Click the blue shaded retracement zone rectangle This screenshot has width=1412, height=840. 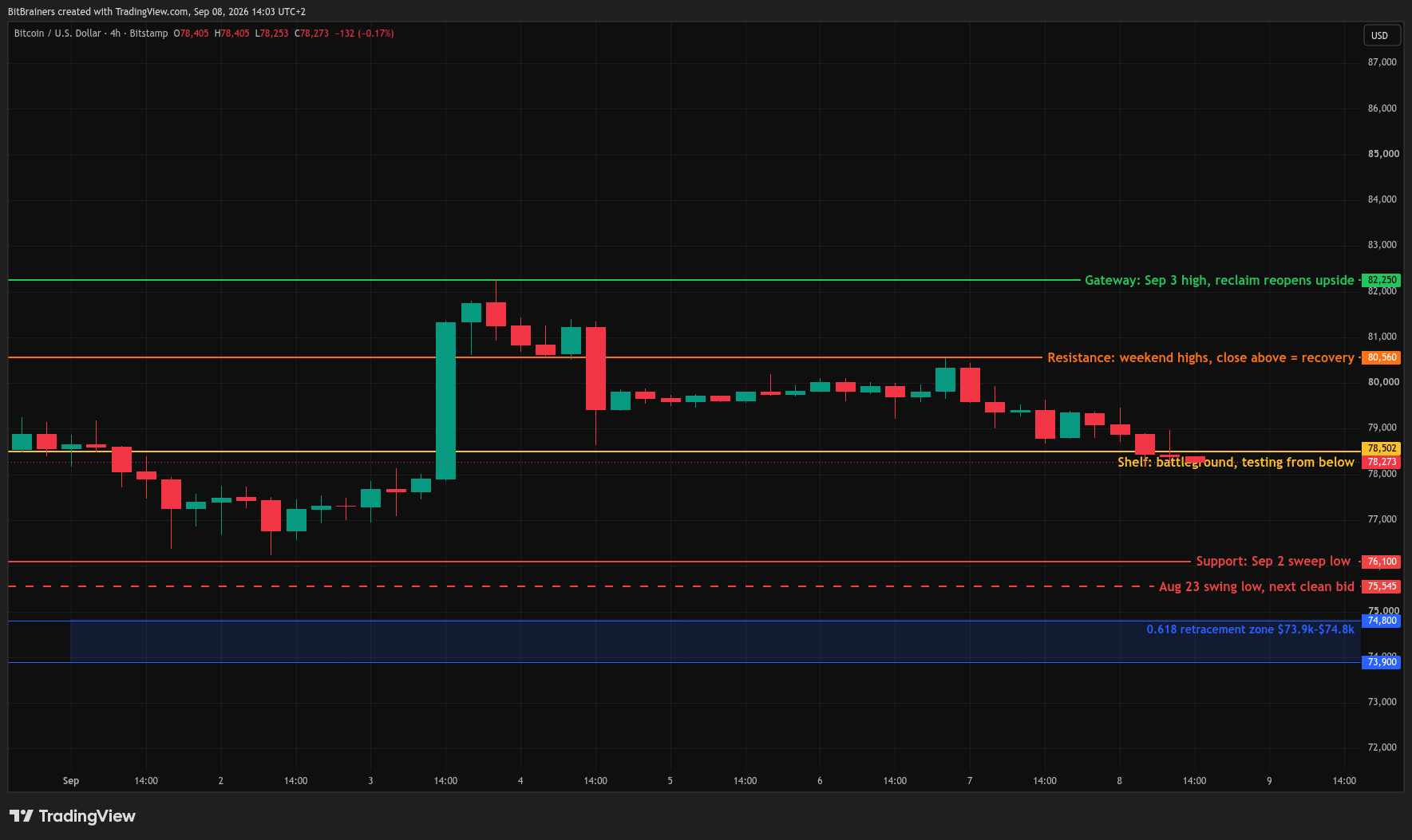715,641
